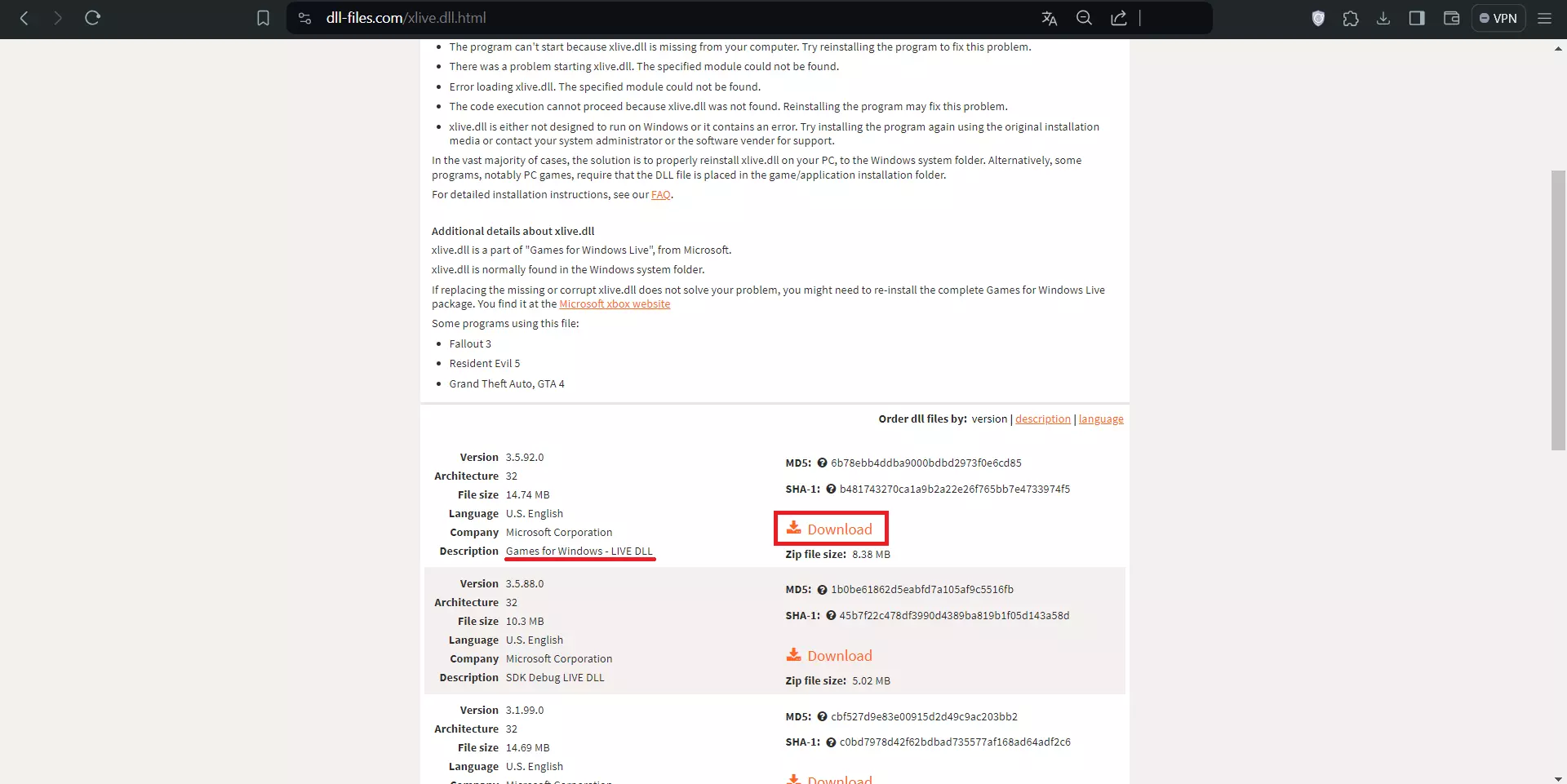
Task: Open browser downloads icon
Action: click(1383, 18)
